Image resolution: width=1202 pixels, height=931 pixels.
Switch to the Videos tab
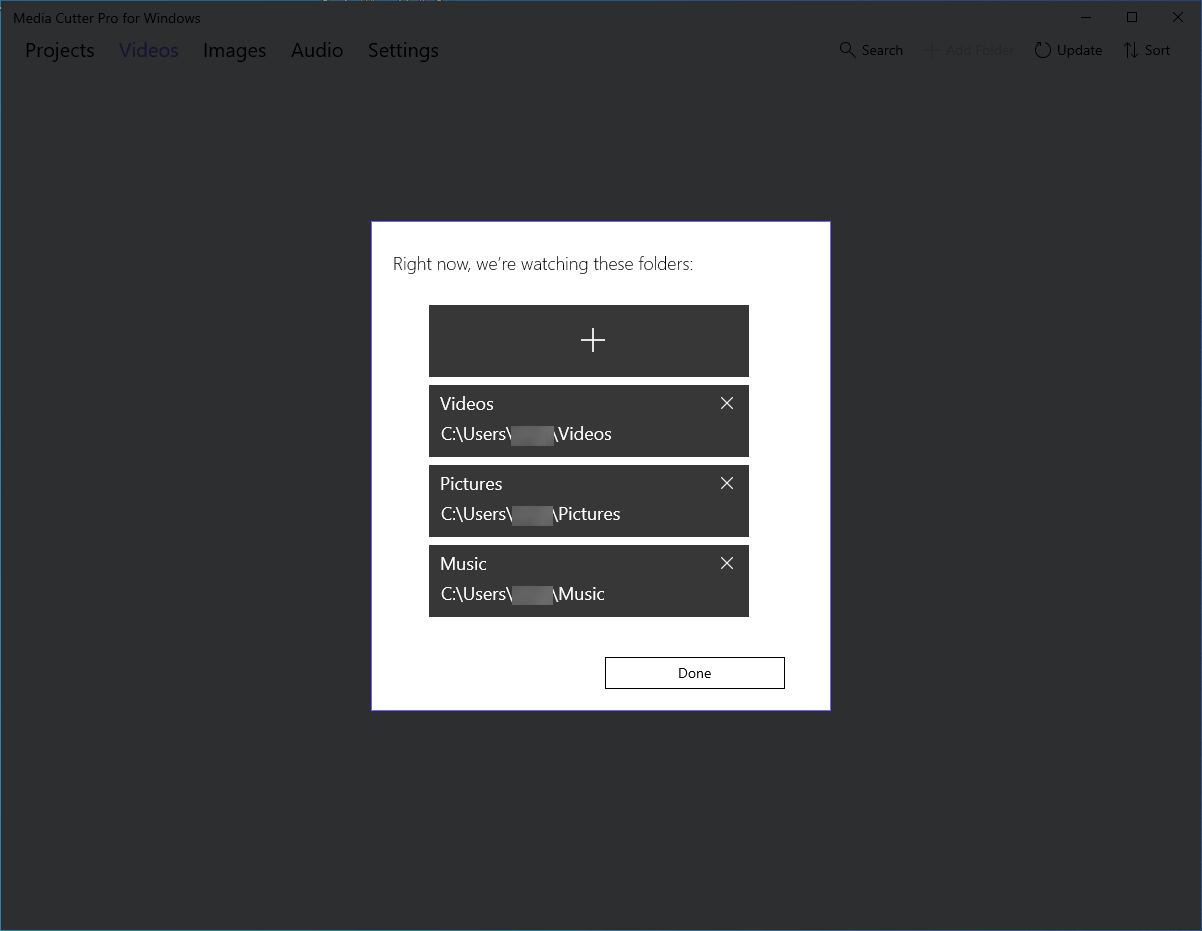coord(149,50)
